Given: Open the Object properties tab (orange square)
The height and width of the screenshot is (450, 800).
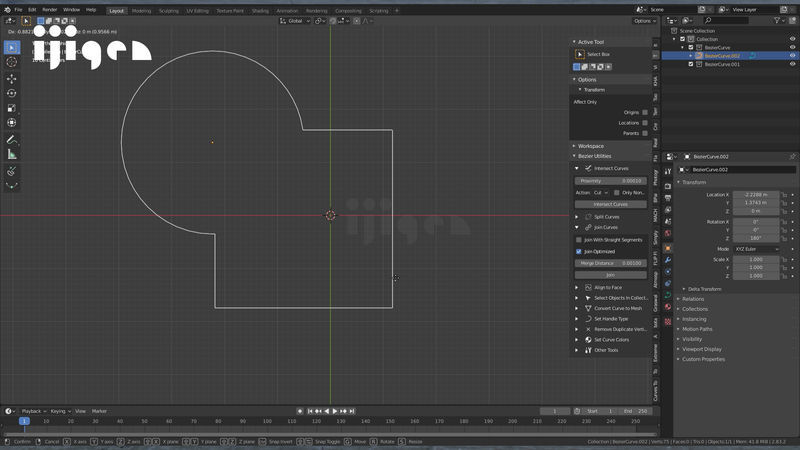Looking at the screenshot, I should pyautogui.click(x=667, y=248).
